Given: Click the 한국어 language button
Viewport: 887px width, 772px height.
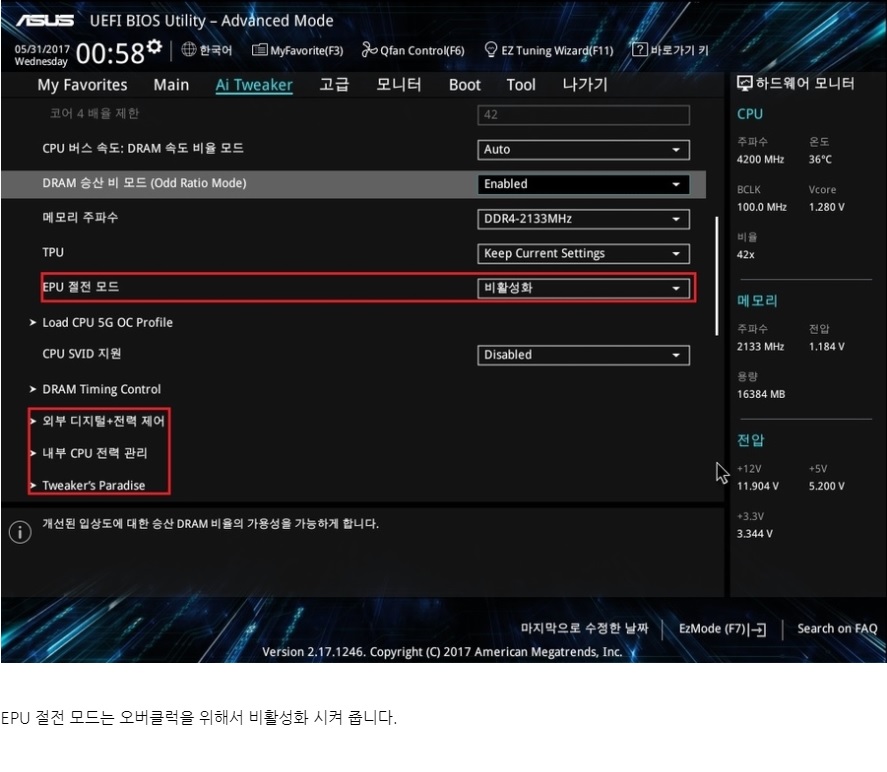Looking at the screenshot, I should coord(207,50).
